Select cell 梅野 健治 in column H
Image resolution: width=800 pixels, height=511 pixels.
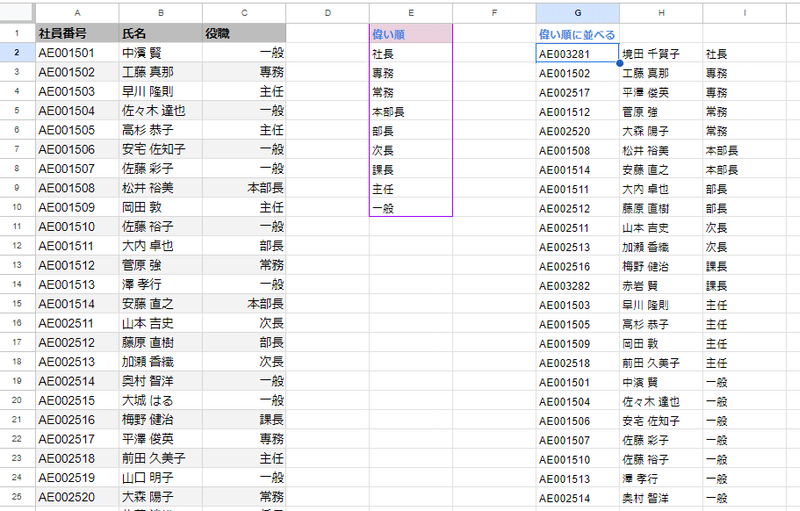(661, 266)
